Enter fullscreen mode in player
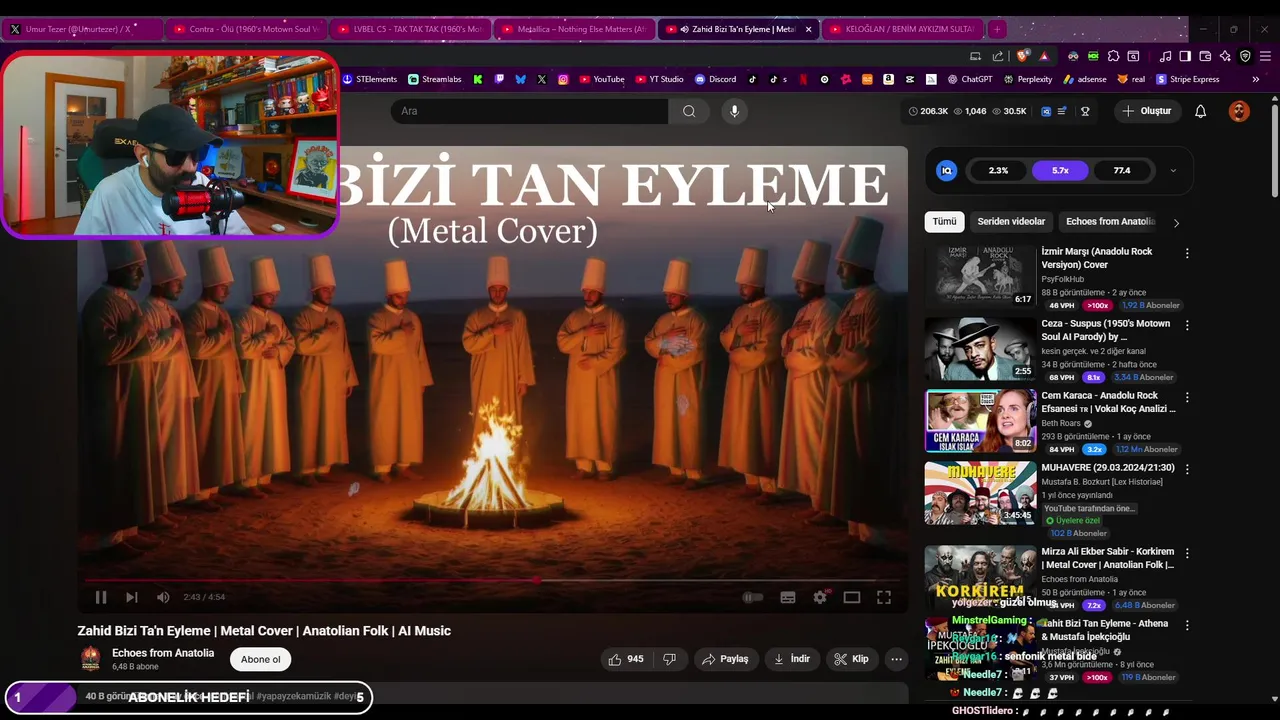This screenshot has width=1280, height=720. [884, 597]
